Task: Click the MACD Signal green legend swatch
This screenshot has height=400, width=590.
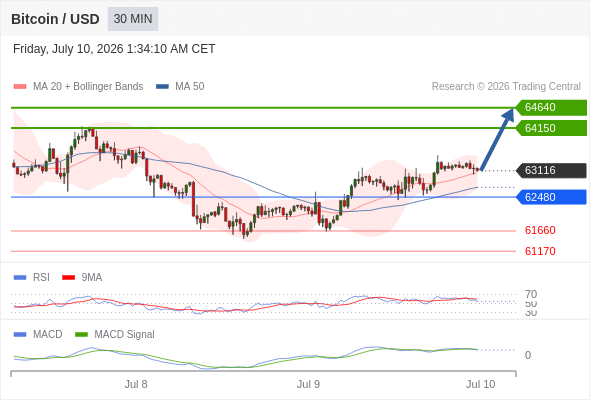Action: tap(81, 335)
